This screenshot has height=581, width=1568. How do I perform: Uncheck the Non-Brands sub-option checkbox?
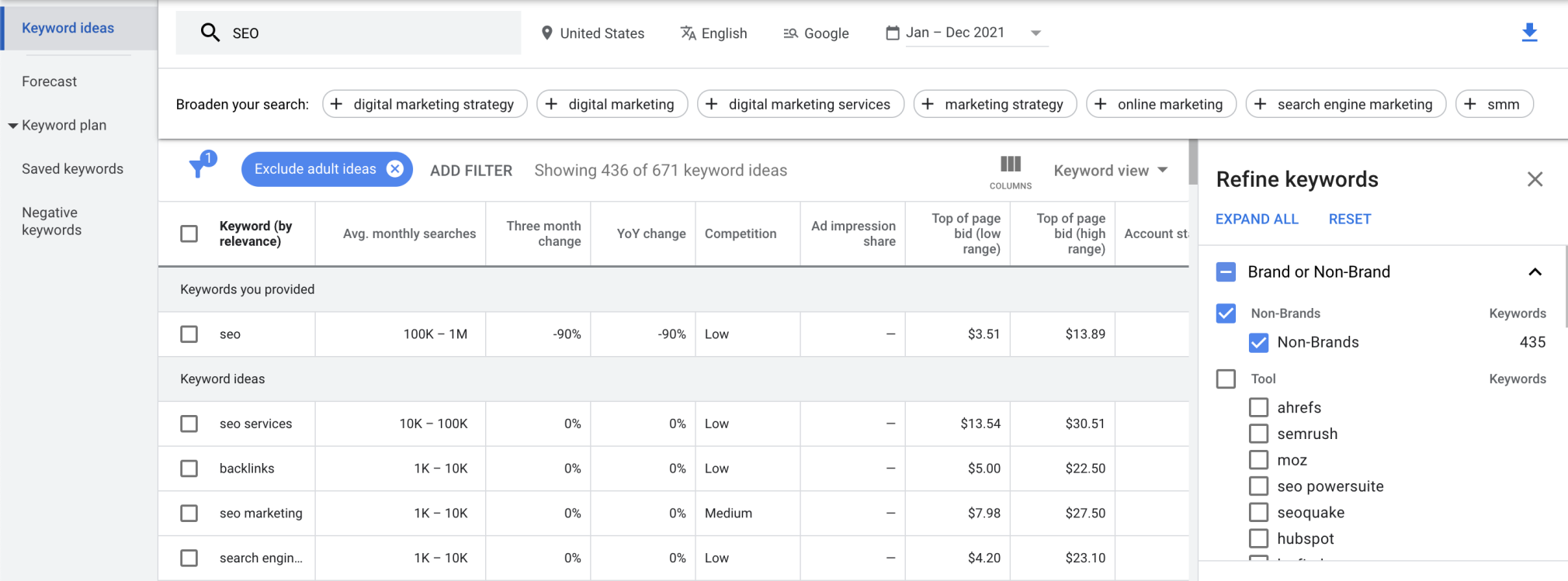pyautogui.click(x=1258, y=343)
